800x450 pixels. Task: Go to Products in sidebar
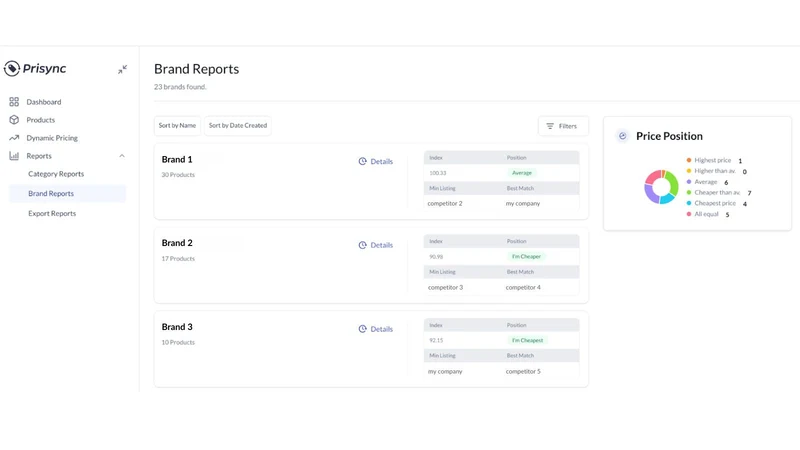point(41,120)
